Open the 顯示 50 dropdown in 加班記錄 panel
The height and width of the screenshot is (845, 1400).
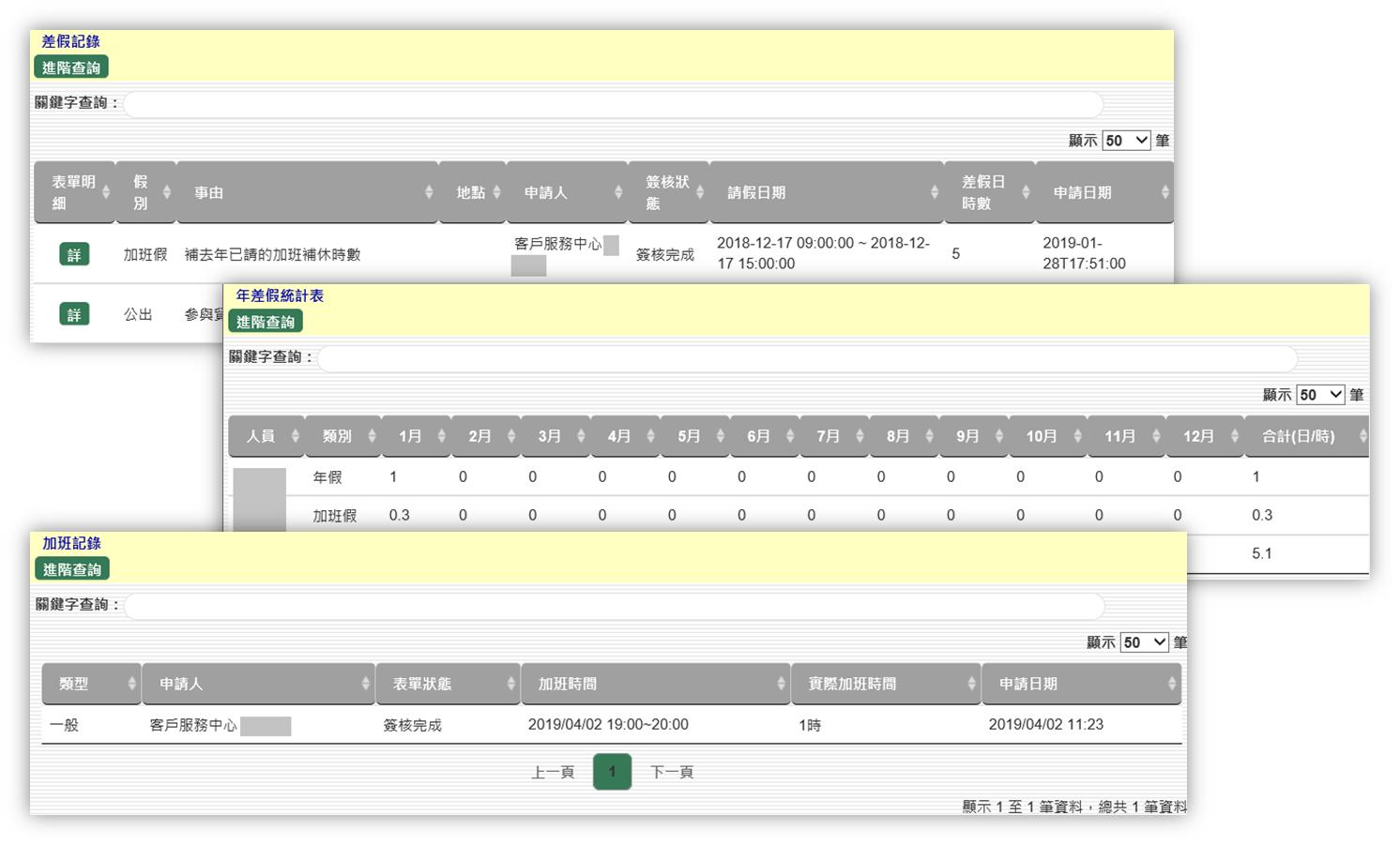coord(1144,642)
